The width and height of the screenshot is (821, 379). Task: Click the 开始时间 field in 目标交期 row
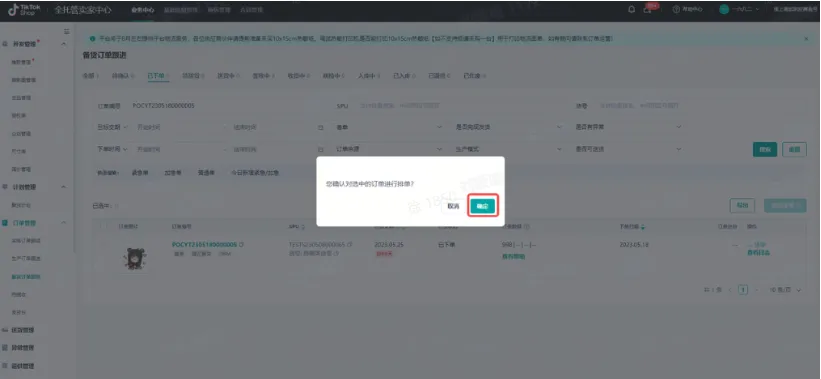coord(178,127)
